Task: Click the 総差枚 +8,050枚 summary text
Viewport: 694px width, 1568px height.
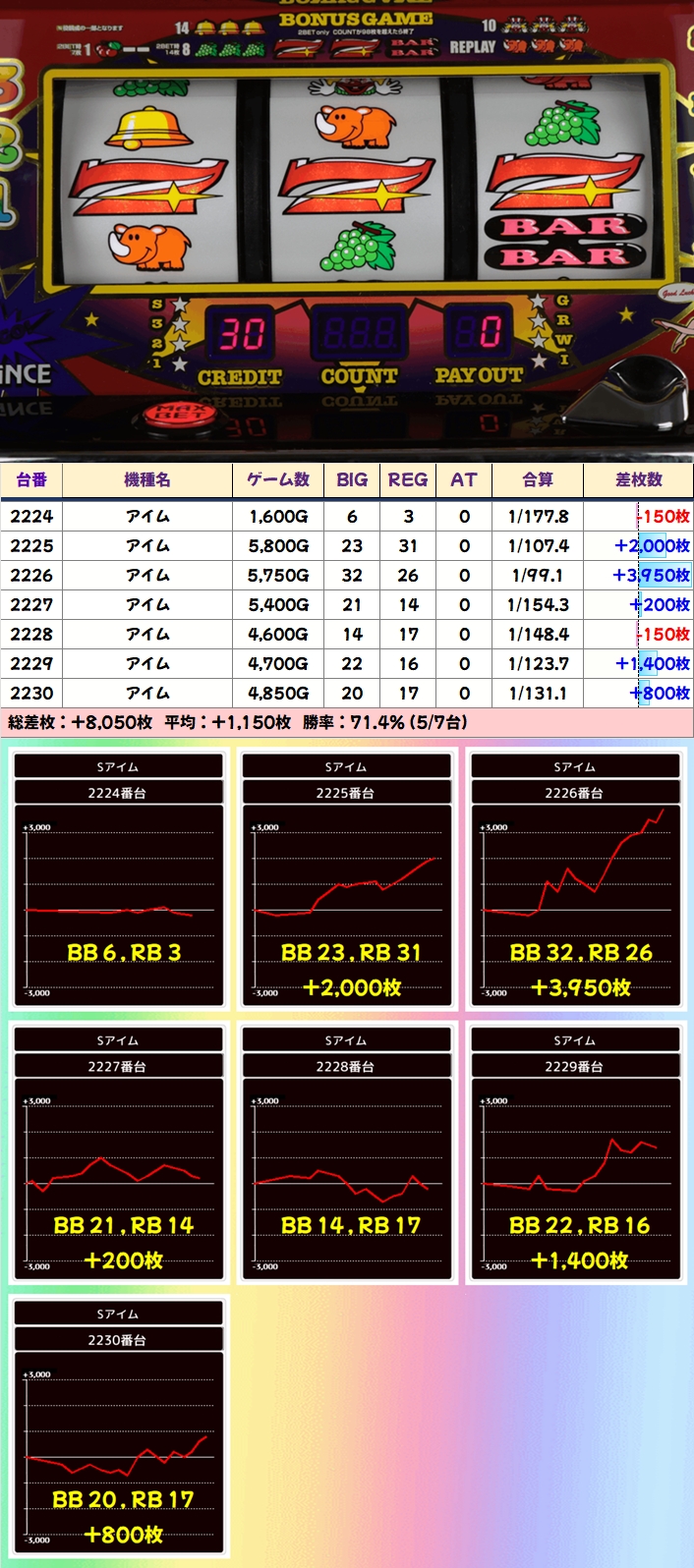Action: click(x=80, y=722)
